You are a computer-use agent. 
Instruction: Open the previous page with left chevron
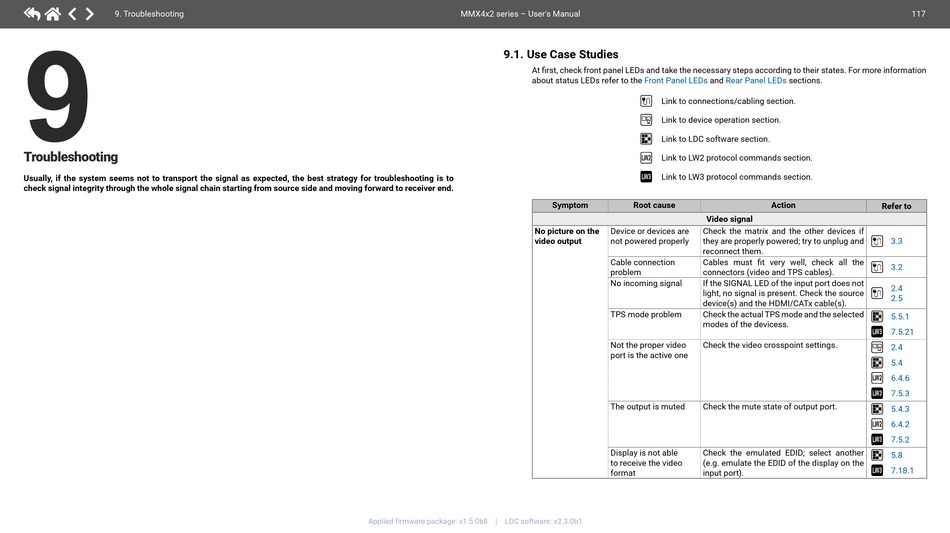pyautogui.click(x=72, y=13)
